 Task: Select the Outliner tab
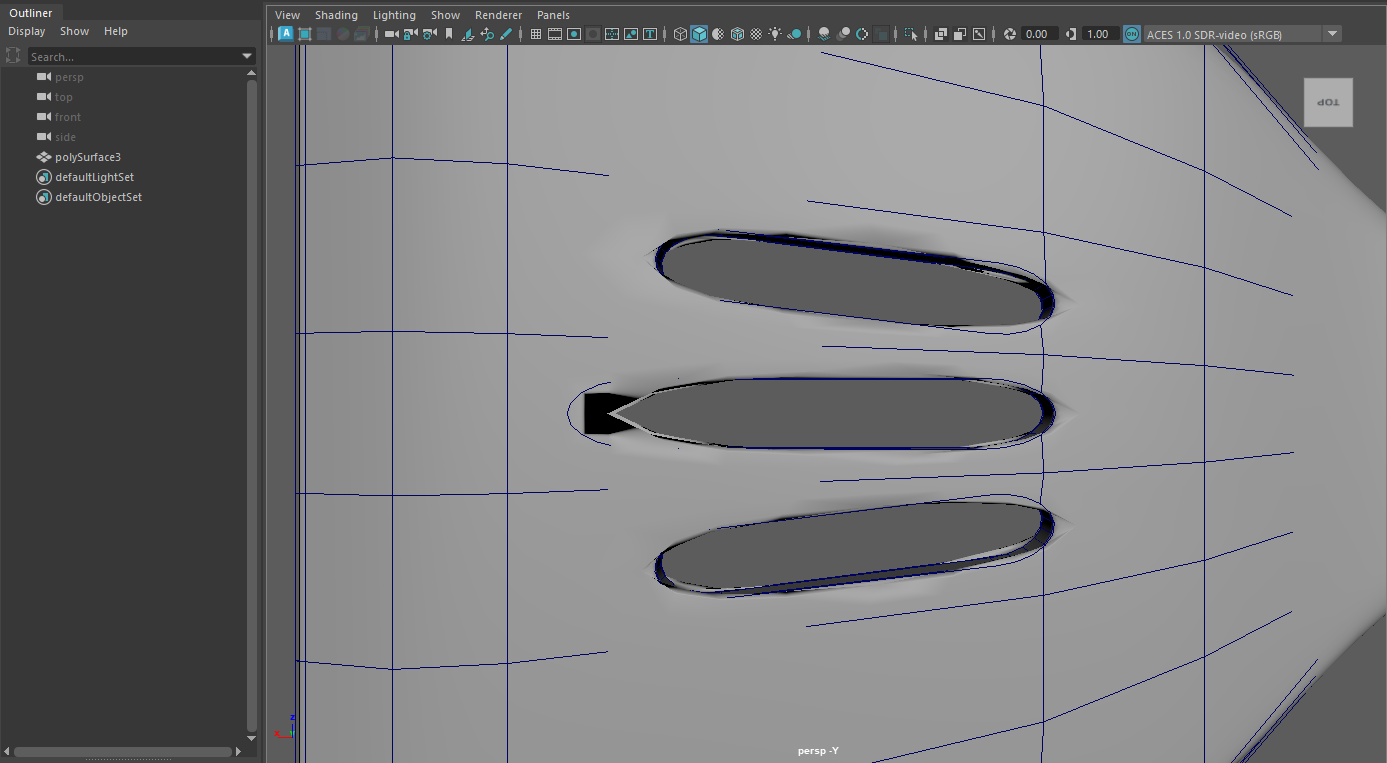31,13
